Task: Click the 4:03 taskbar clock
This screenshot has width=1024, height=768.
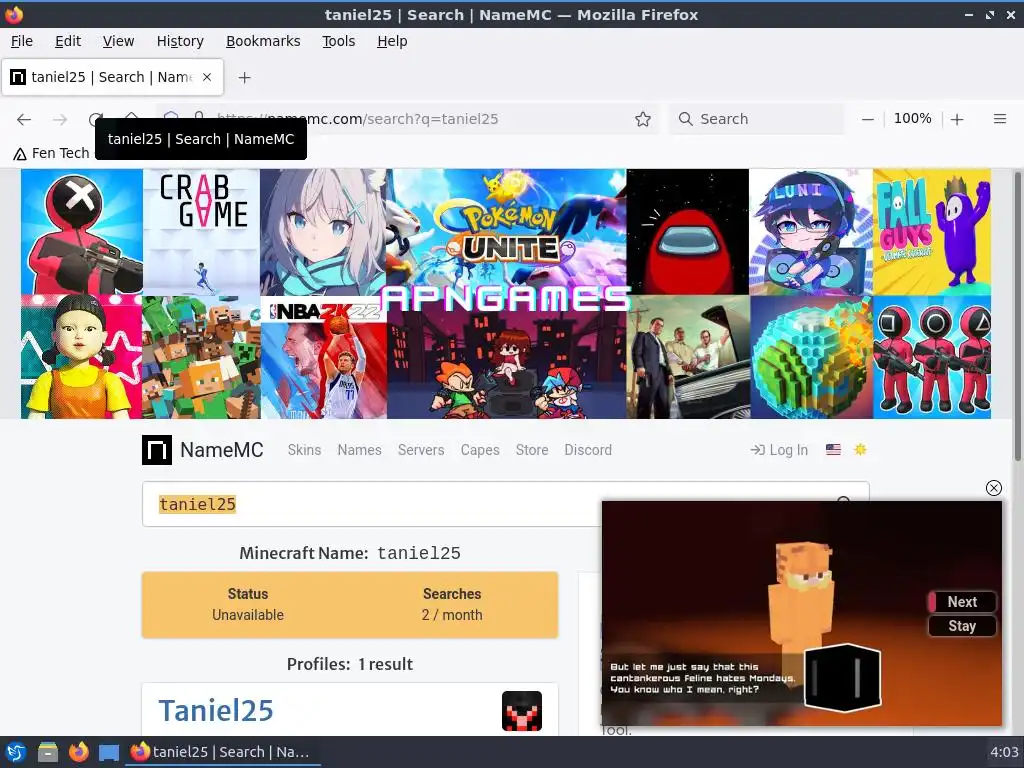Action: coord(1004,752)
